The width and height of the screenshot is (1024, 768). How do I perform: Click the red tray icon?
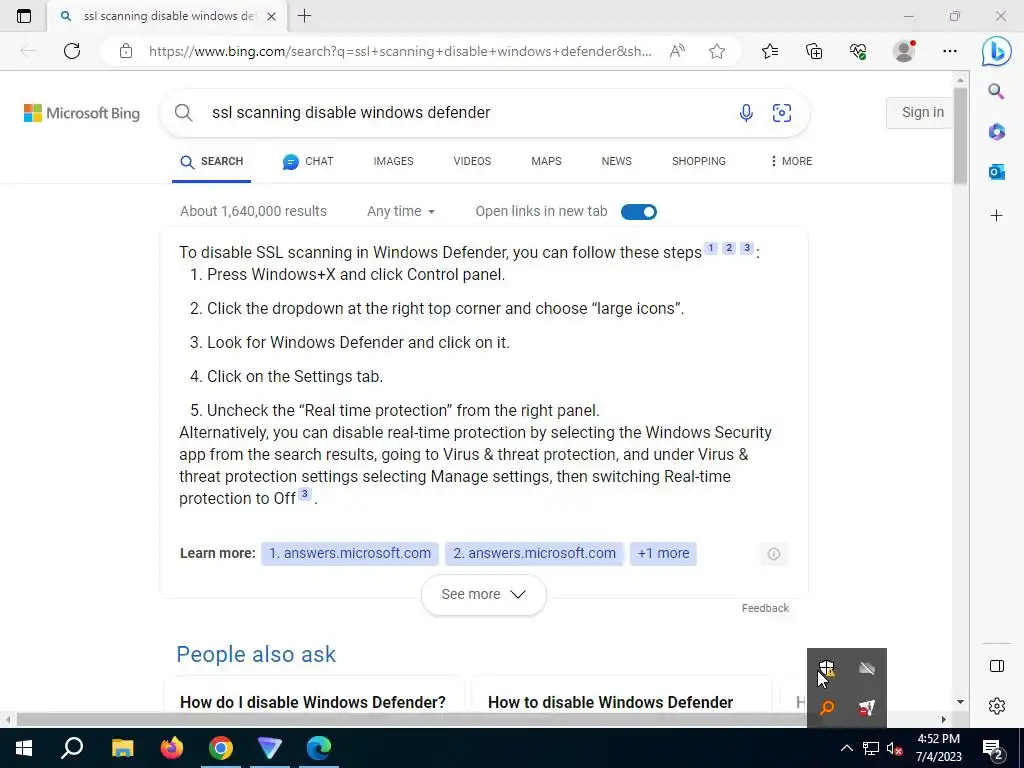coord(867,708)
